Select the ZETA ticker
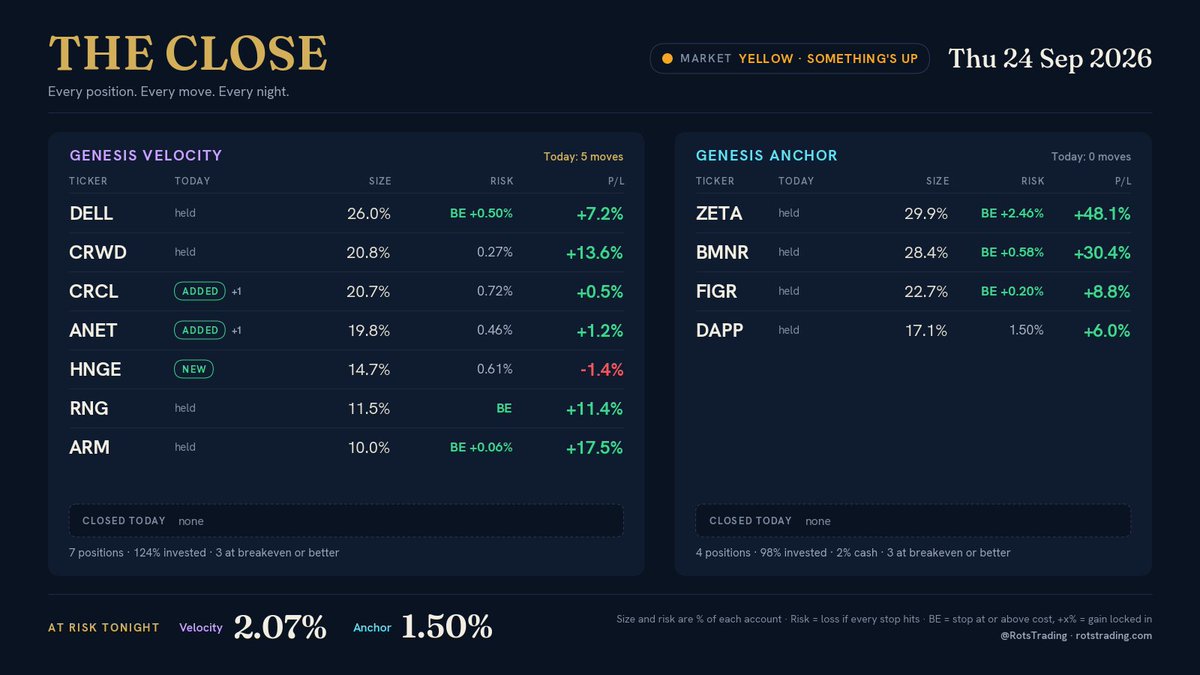This screenshot has height=675, width=1200. [720, 213]
